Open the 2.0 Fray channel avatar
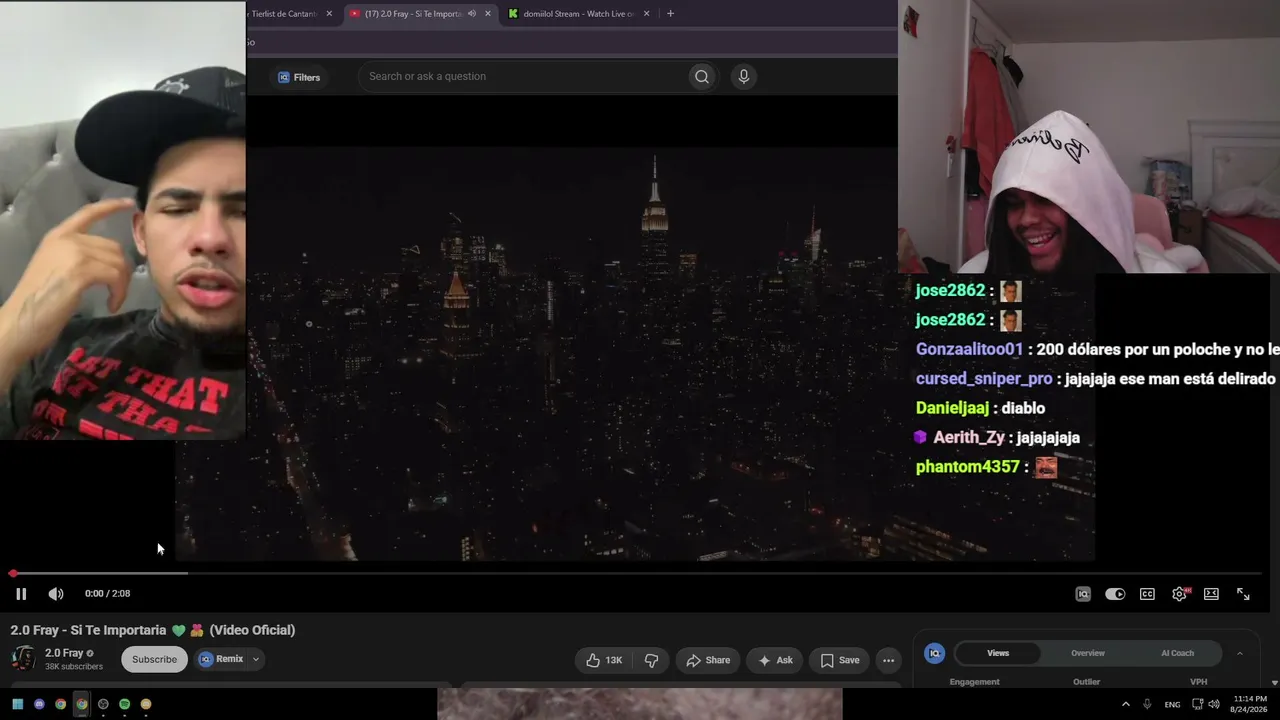Image resolution: width=1280 pixels, height=720 pixels. [x=23, y=658]
